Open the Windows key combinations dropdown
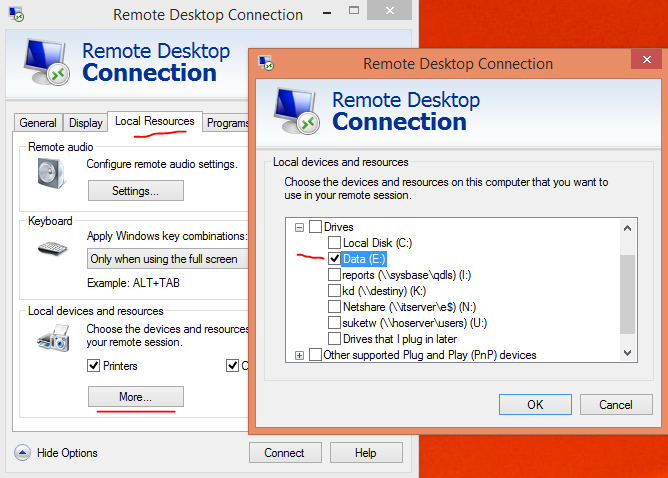The image size is (668, 478). tap(168, 259)
